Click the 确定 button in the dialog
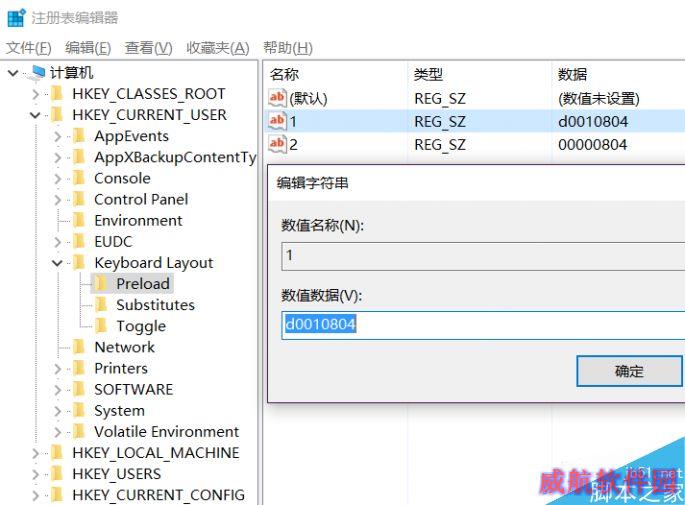This screenshot has height=505, width=685. pyautogui.click(x=629, y=371)
